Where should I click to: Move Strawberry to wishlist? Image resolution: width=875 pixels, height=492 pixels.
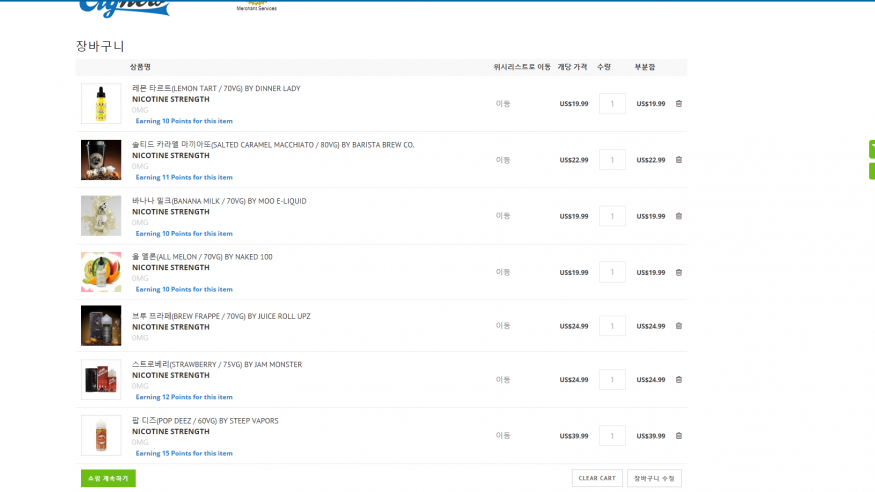pyautogui.click(x=503, y=380)
